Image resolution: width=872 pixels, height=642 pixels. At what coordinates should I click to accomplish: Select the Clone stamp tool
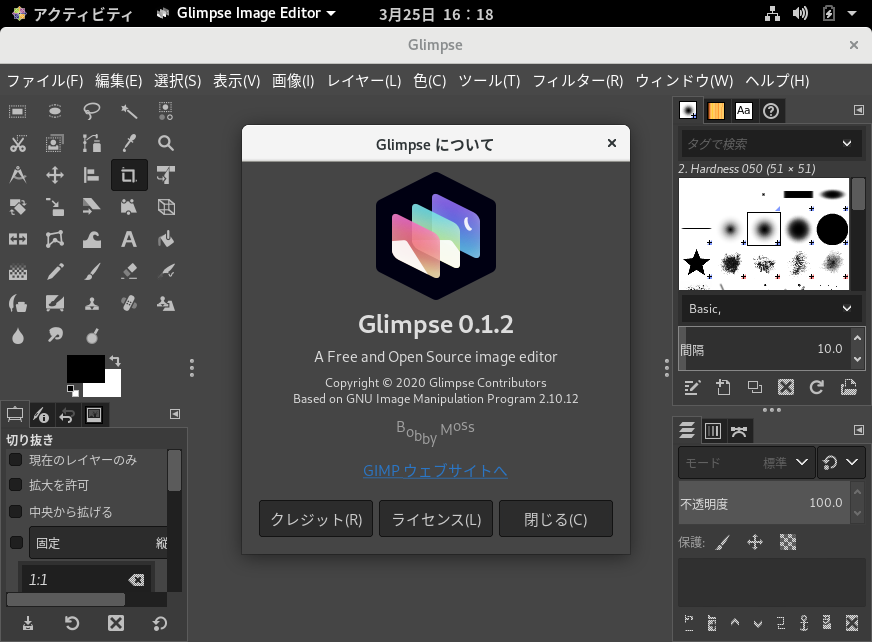tap(91, 302)
